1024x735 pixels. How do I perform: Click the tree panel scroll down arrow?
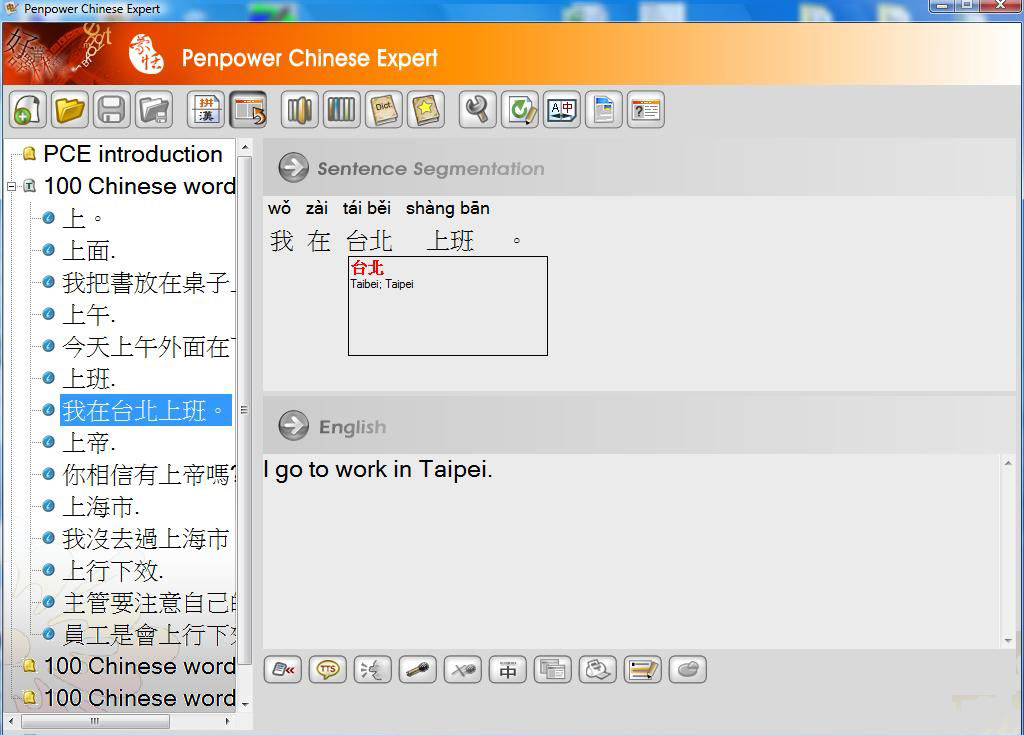tap(245, 704)
